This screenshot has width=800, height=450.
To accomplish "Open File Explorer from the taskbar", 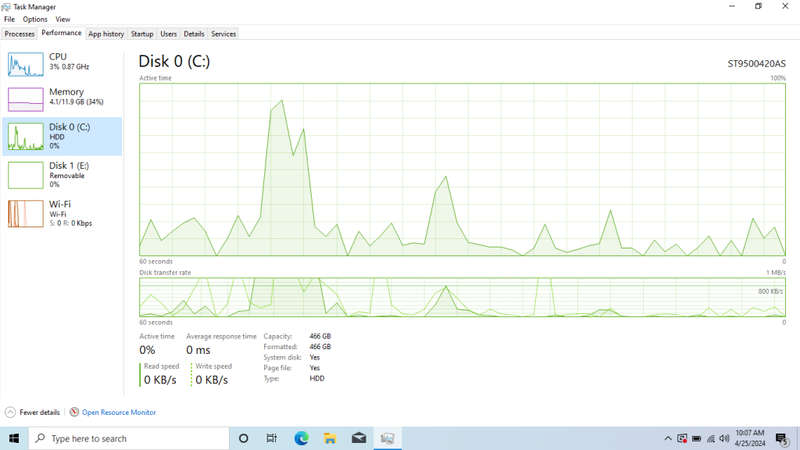I will pos(330,438).
